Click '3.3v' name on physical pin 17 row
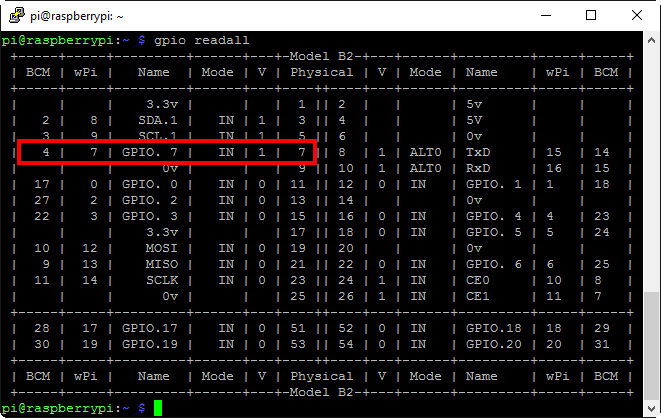661x418 pixels. click(x=161, y=232)
